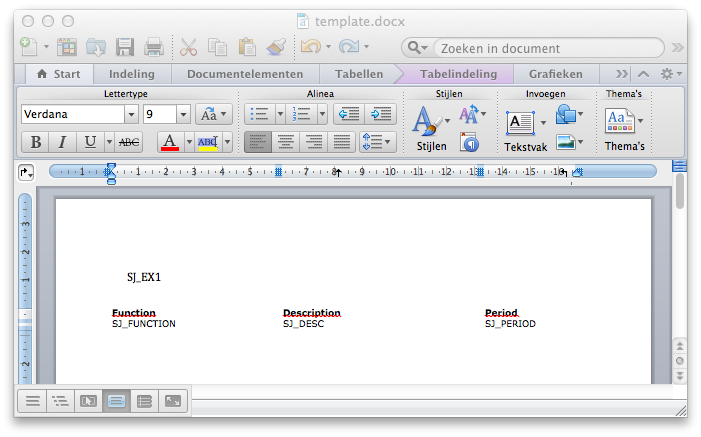701x437 pixels.
Task: Open the Indeling tab
Action: tap(132, 74)
